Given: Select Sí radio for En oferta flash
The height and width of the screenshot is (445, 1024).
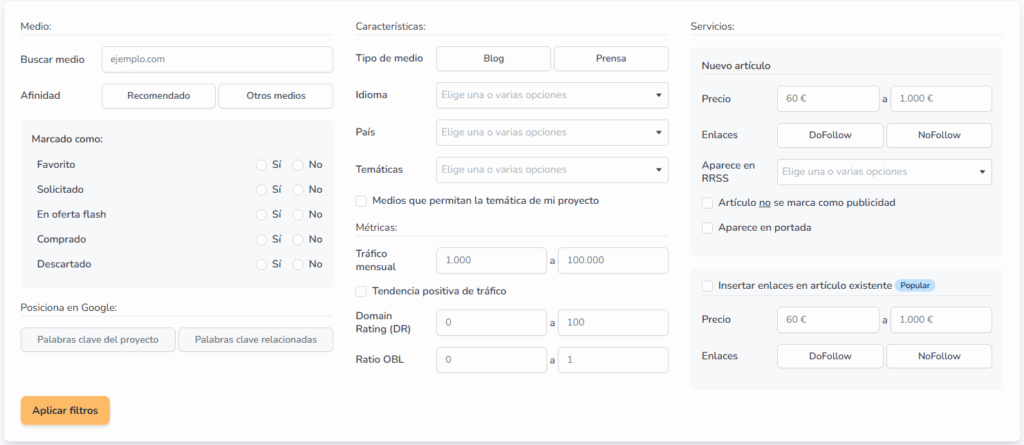Looking at the screenshot, I should coord(261,215).
